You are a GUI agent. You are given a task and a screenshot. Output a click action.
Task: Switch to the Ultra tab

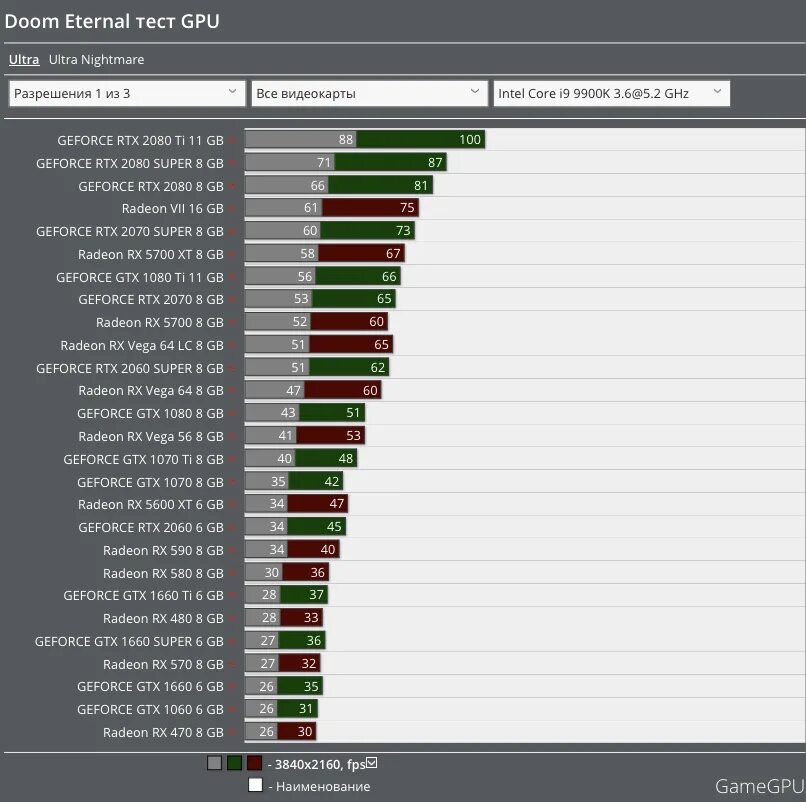(24, 60)
